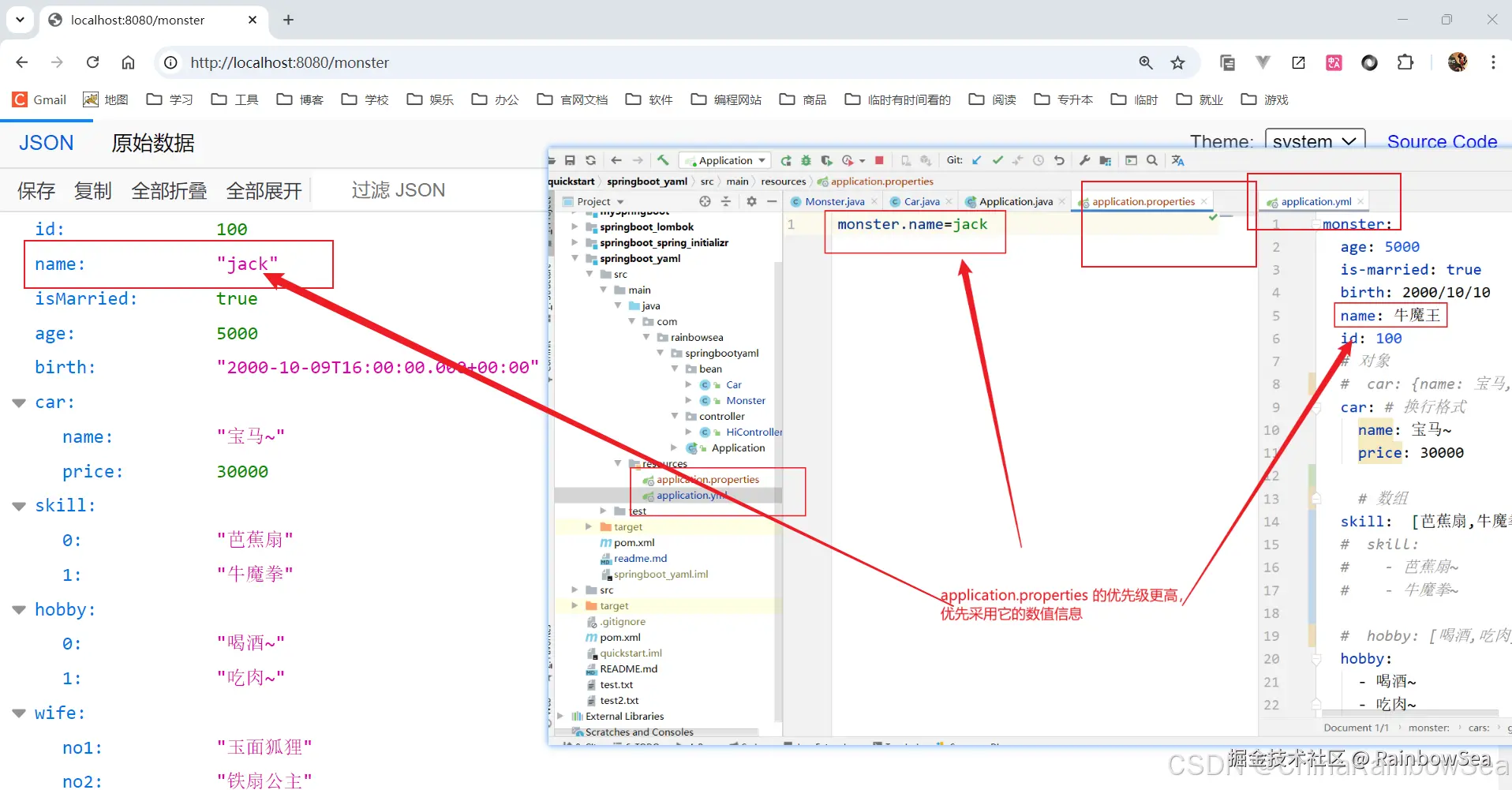Open the Application run configuration dropdown
This screenshot has height=790, width=1512.
click(x=726, y=160)
